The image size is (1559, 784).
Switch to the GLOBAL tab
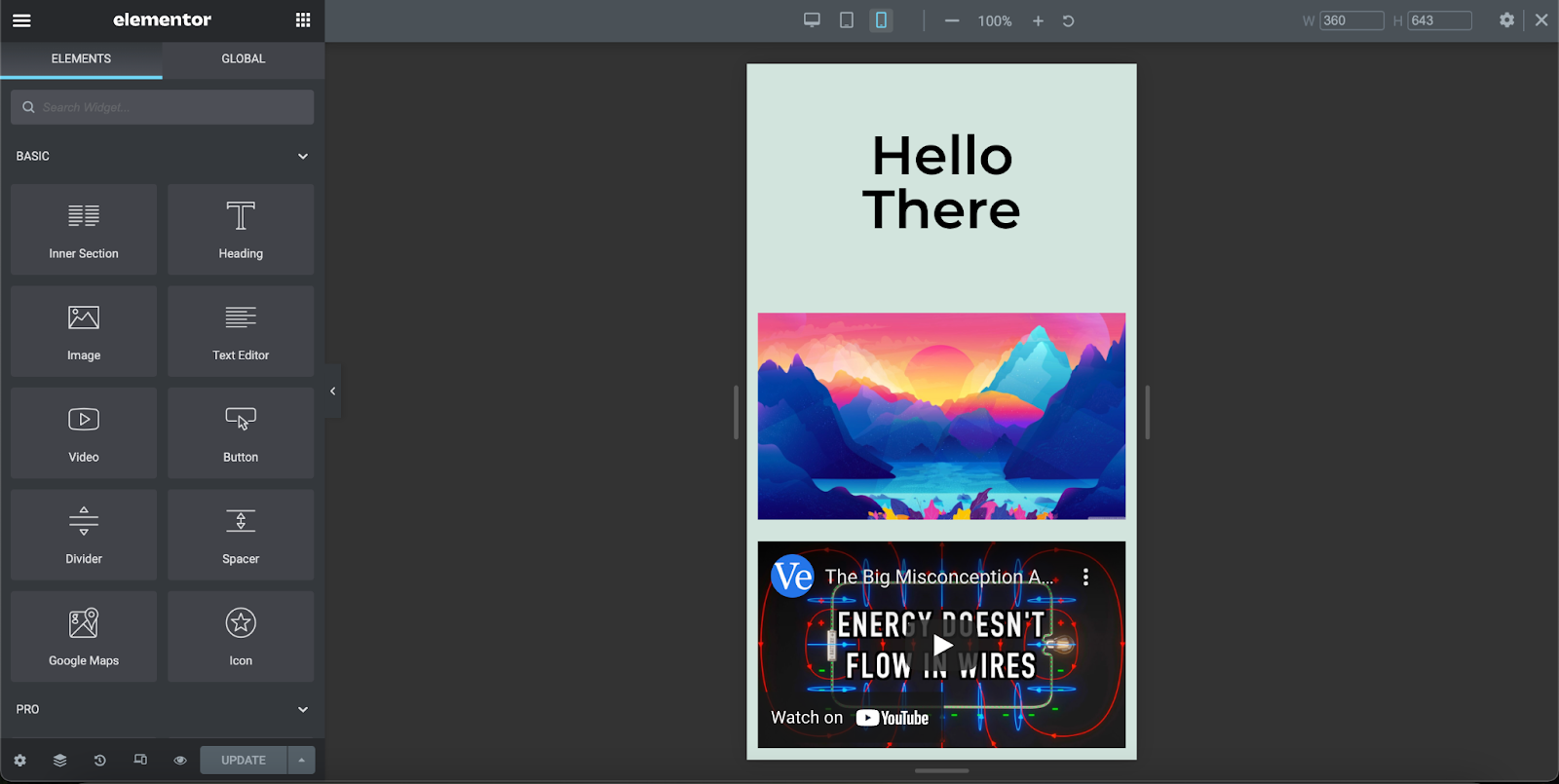point(244,59)
